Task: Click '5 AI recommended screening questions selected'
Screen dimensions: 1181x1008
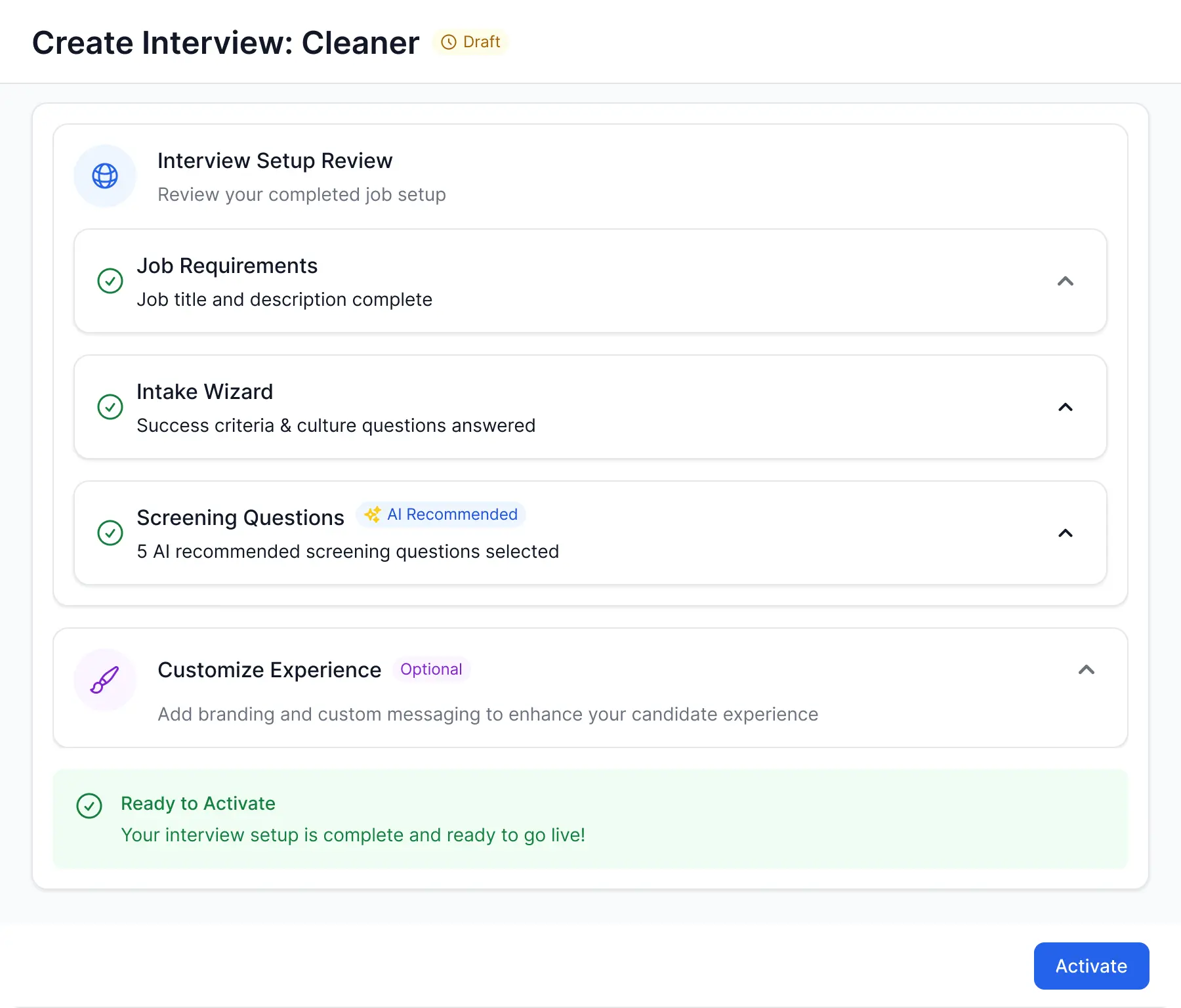Action: point(348,551)
